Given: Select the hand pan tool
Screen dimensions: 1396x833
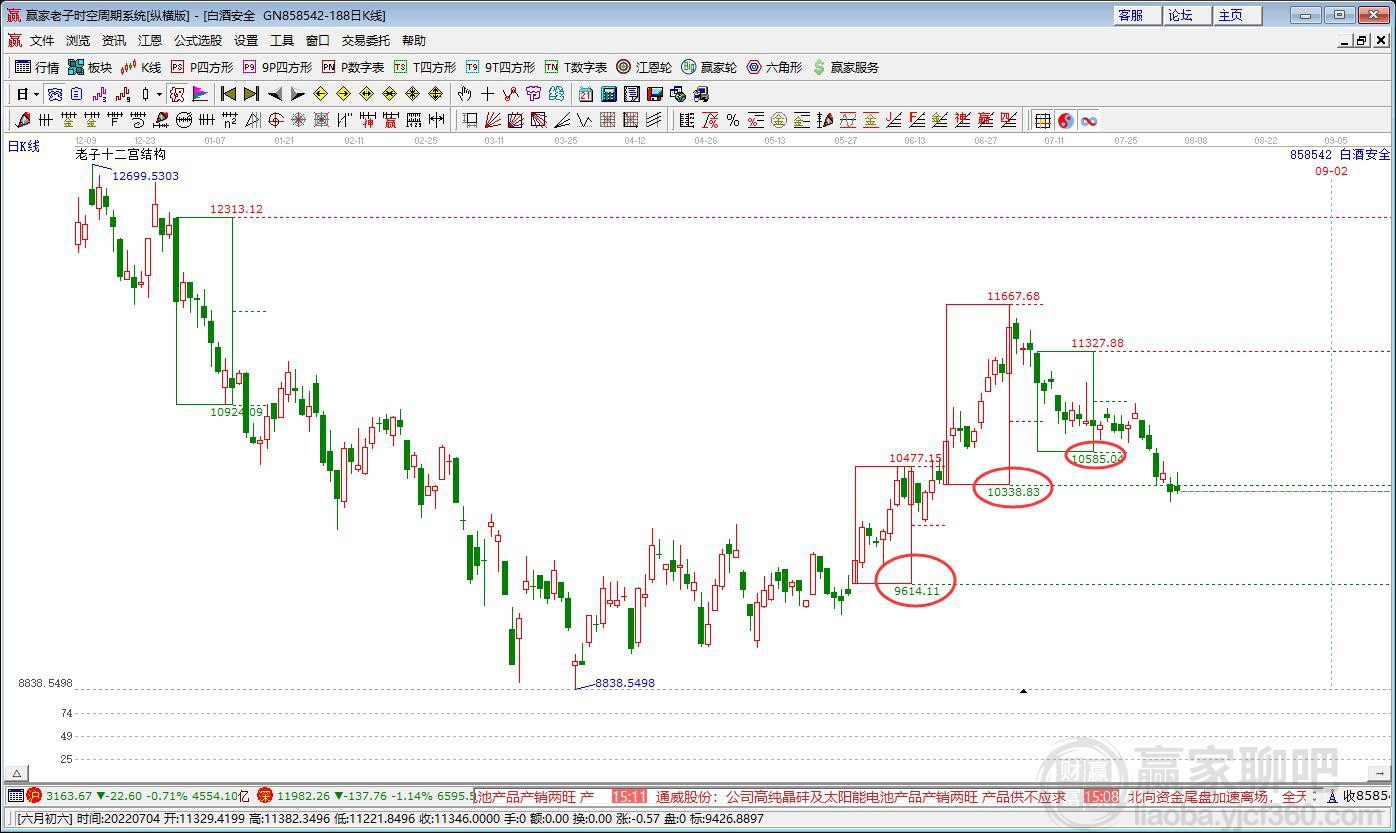Looking at the screenshot, I should (465, 94).
